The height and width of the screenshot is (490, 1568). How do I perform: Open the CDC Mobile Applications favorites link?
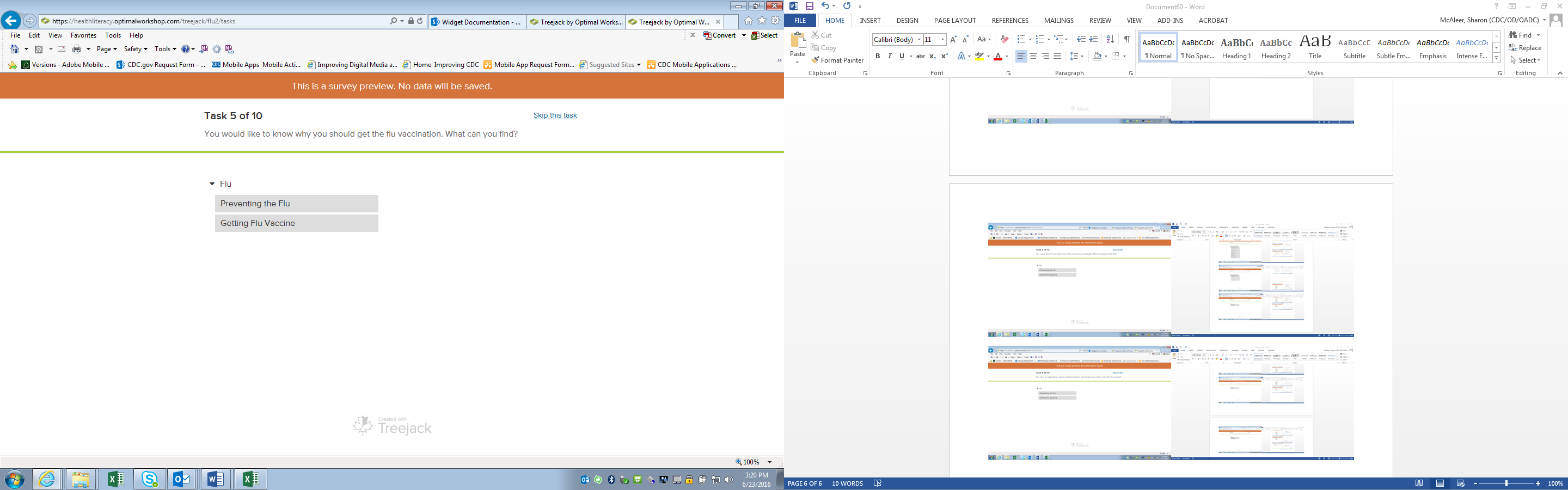691,65
